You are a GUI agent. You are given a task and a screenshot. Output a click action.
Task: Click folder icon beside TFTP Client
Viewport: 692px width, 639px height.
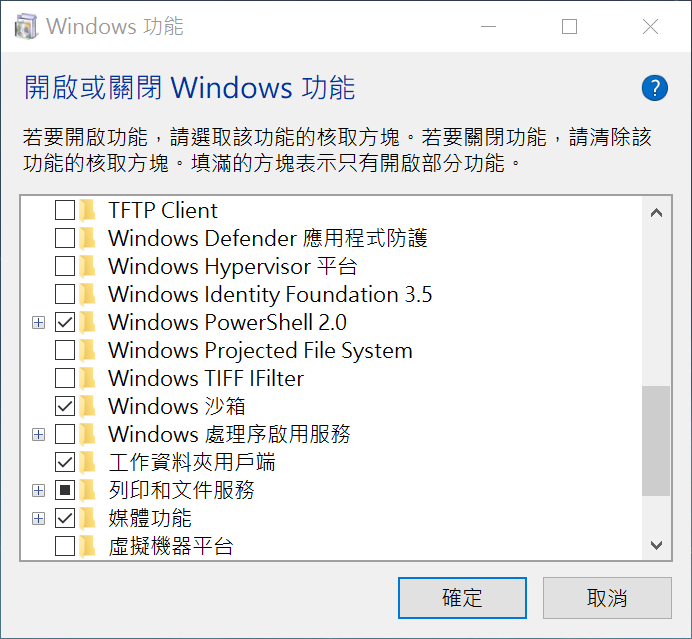click(89, 211)
